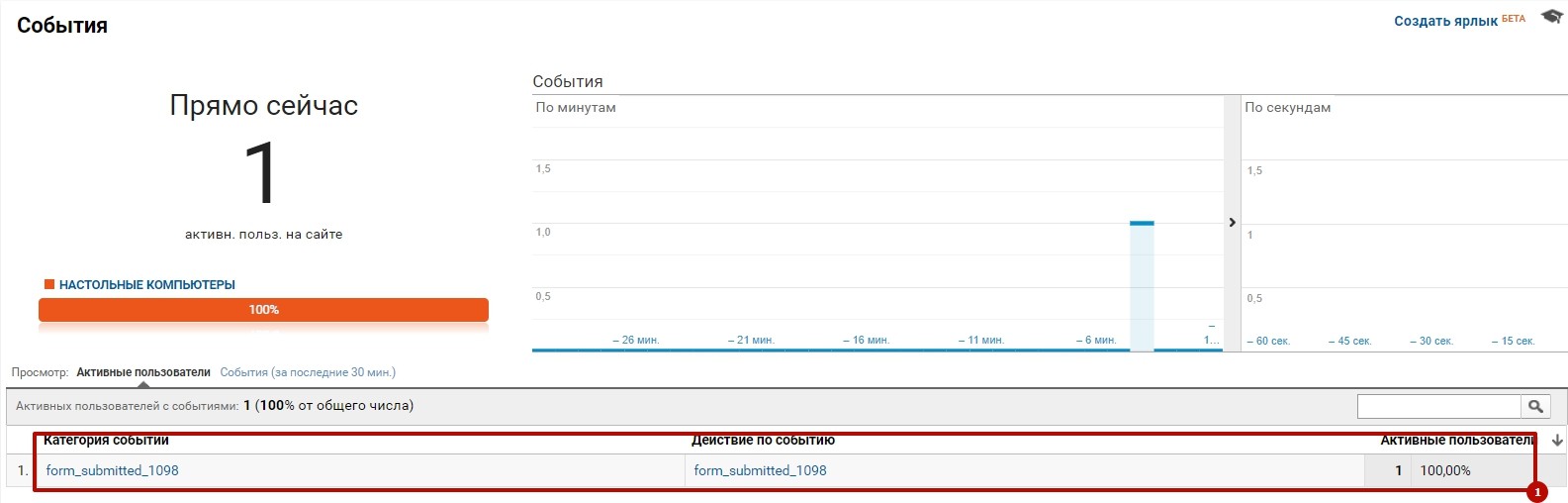Click the red annotation marker numbered 1
This screenshot has width=1568, height=503.
tap(1536, 492)
